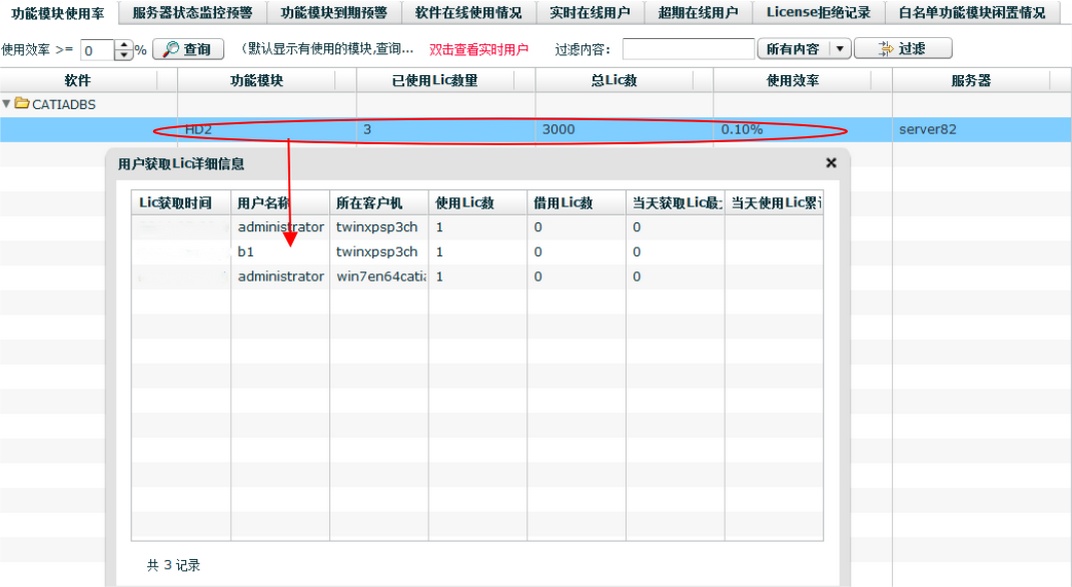Collapse the CATIADBS tree node arrow

7,103
